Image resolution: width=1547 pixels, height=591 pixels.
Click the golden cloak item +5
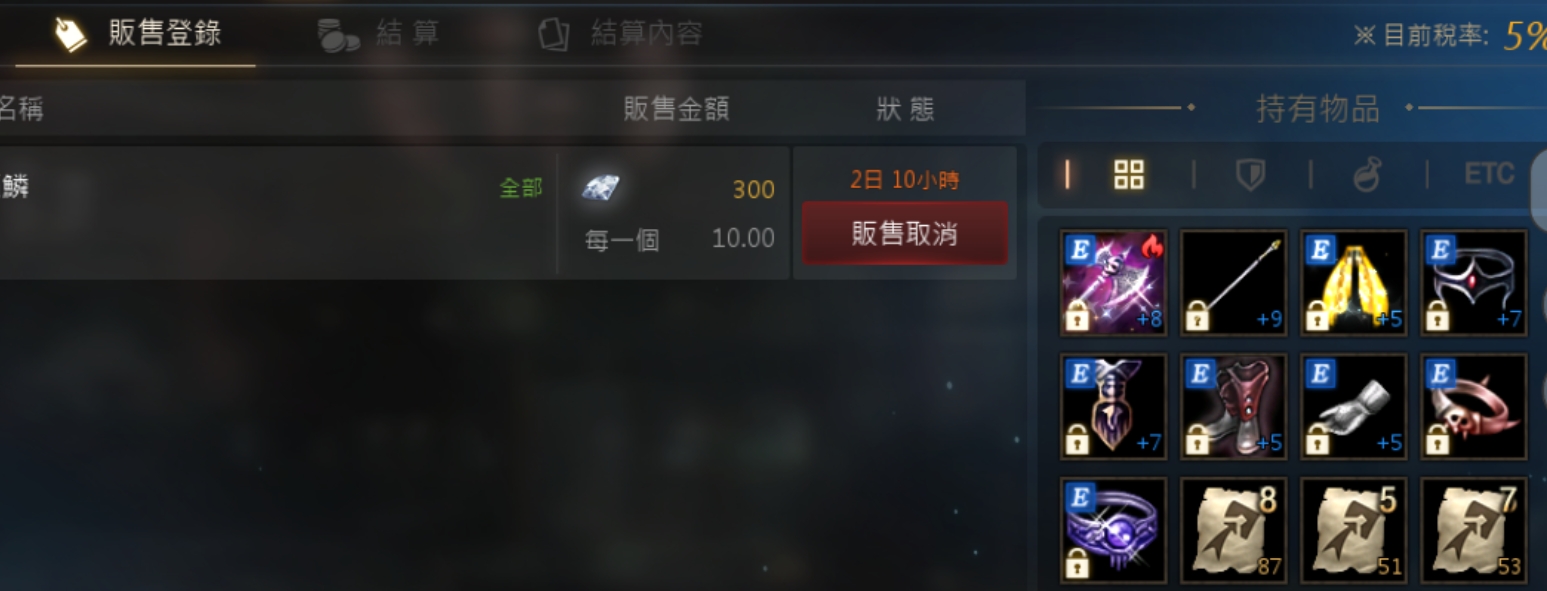coord(1354,283)
